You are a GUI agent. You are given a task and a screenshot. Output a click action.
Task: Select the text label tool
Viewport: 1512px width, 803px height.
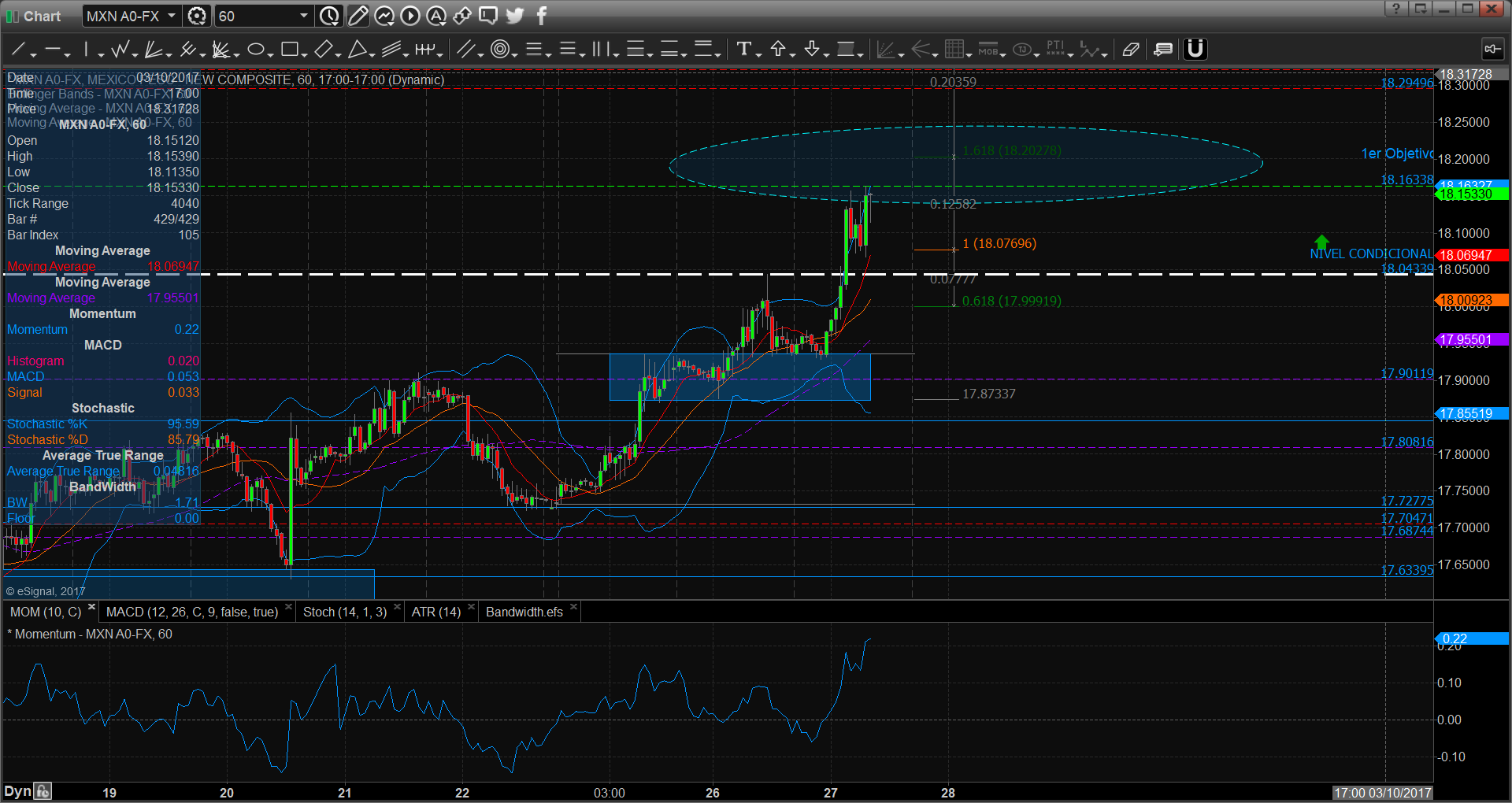pos(743,50)
